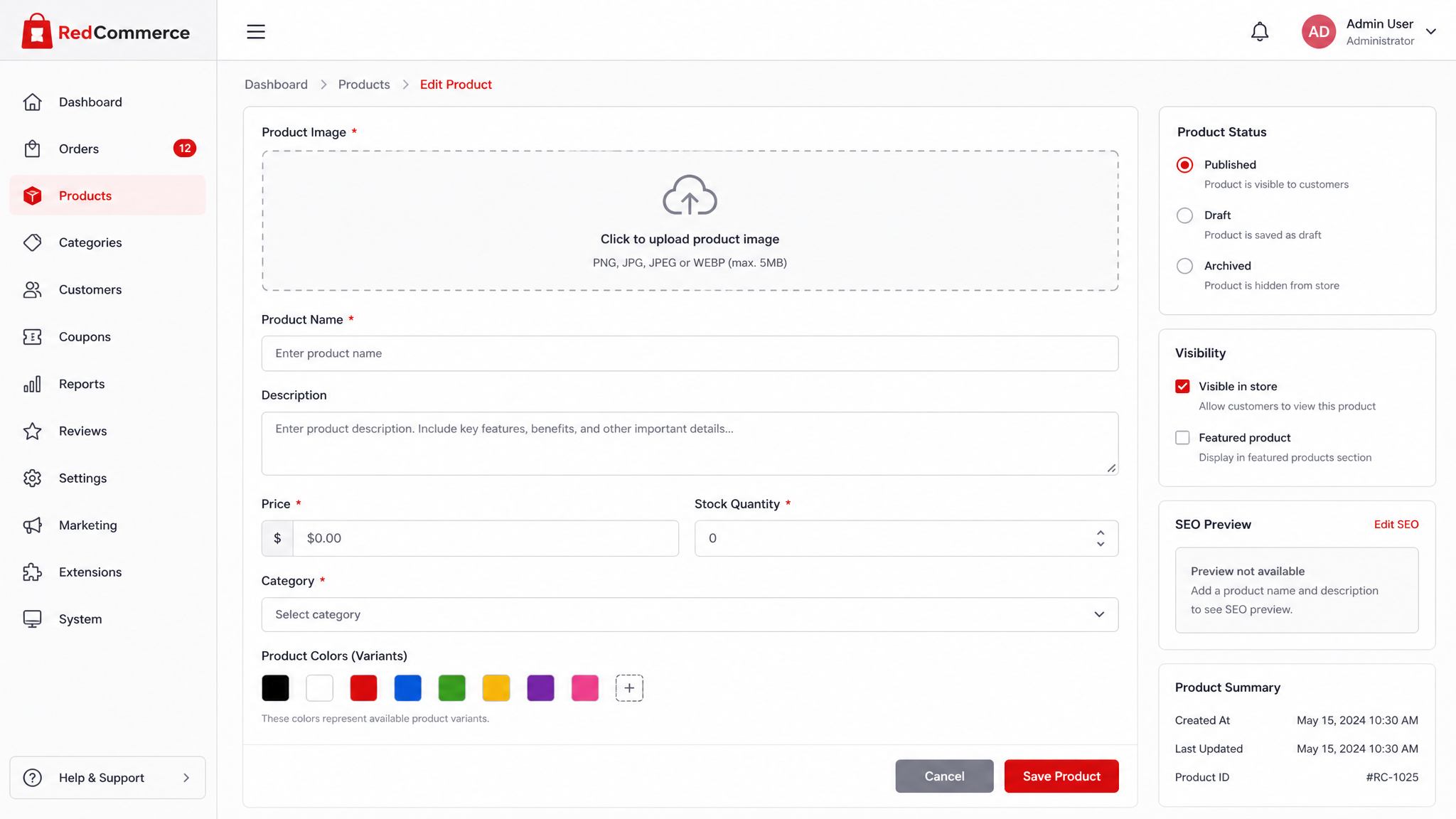The width and height of the screenshot is (1456, 819).
Task: Expand Help & Support arrow
Action: click(186, 778)
